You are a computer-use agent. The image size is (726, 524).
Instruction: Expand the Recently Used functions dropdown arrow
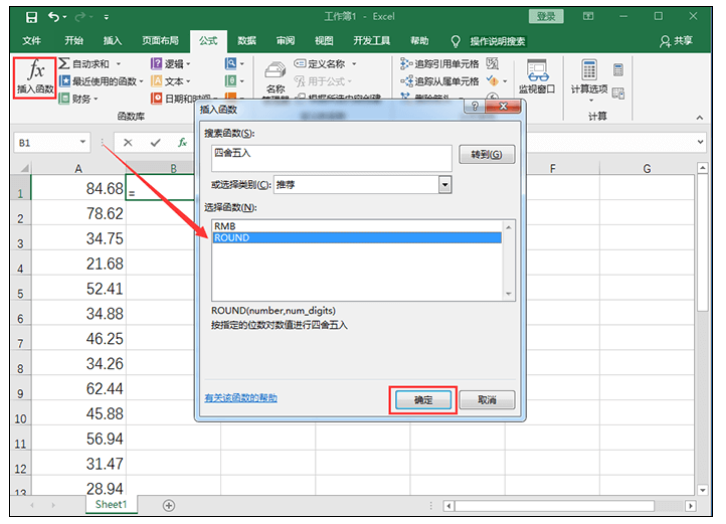click(141, 81)
